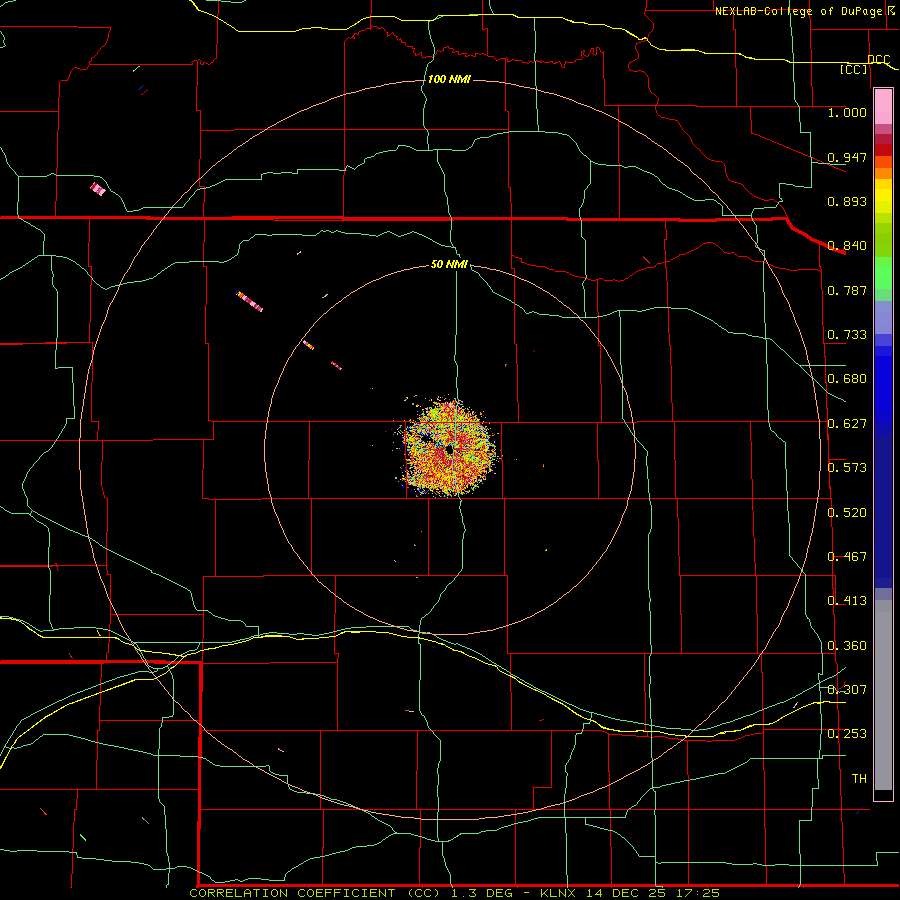Click the 0.360 scale value
The height and width of the screenshot is (900, 900).
click(847, 646)
